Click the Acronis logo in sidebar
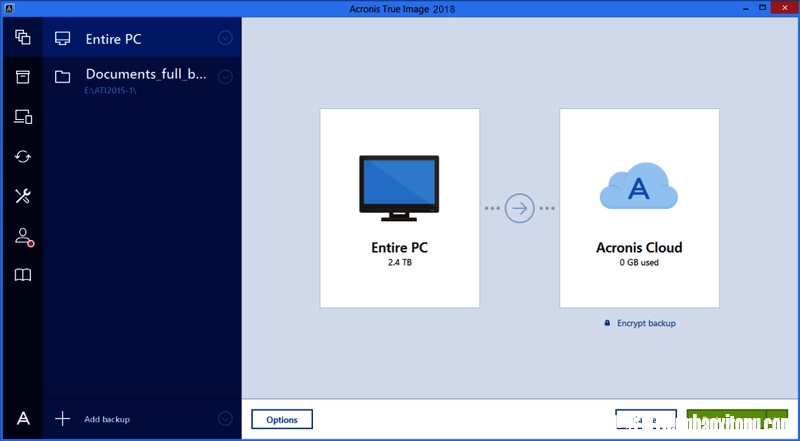 click(x=23, y=419)
